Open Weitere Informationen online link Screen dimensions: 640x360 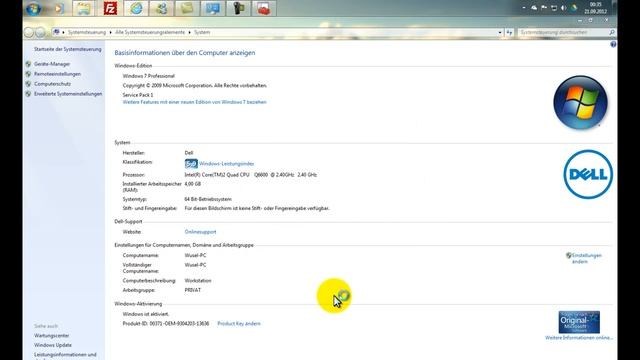pos(579,338)
